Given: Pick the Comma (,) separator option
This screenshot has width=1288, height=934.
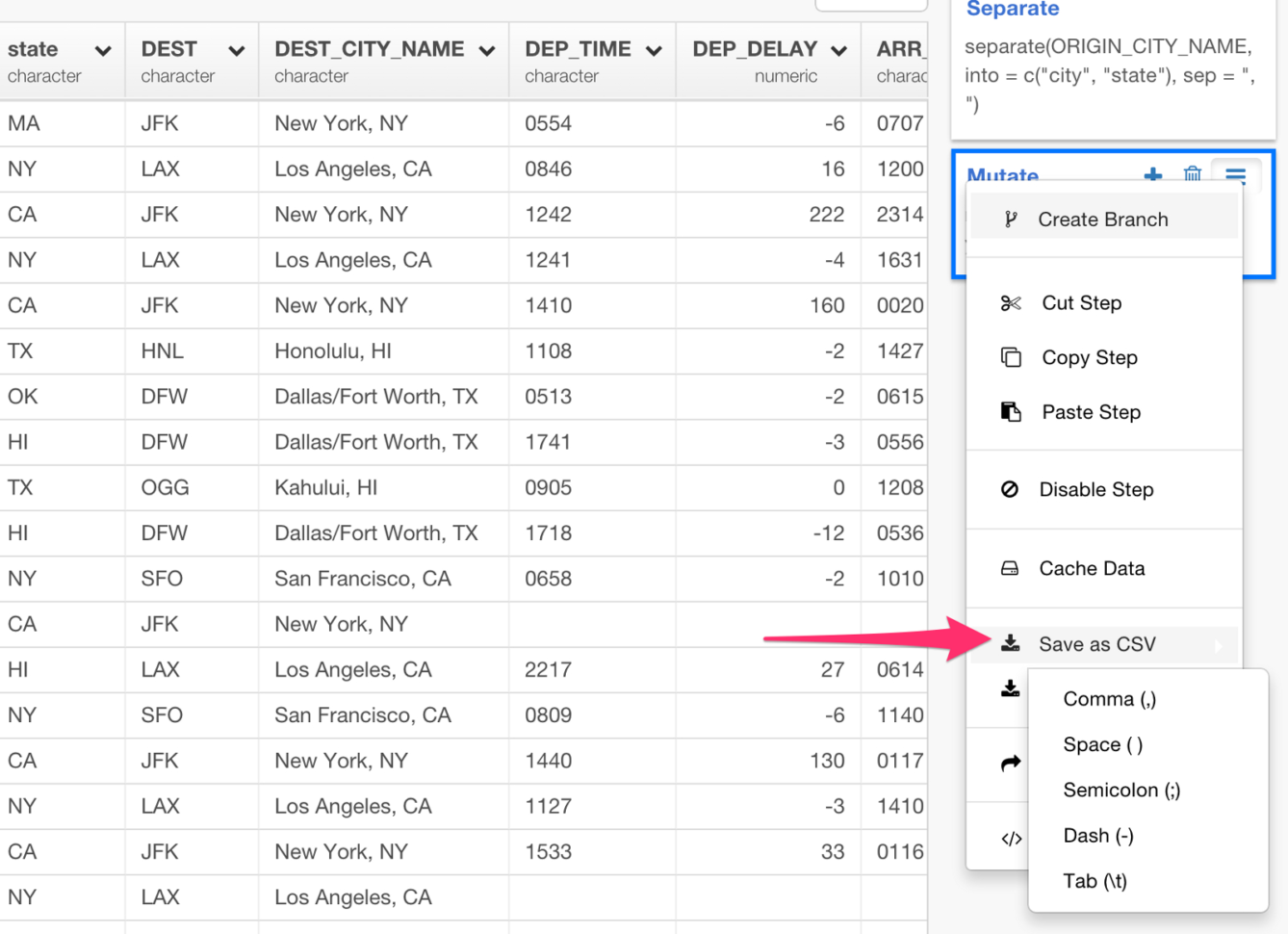Looking at the screenshot, I should coord(1109,699).
